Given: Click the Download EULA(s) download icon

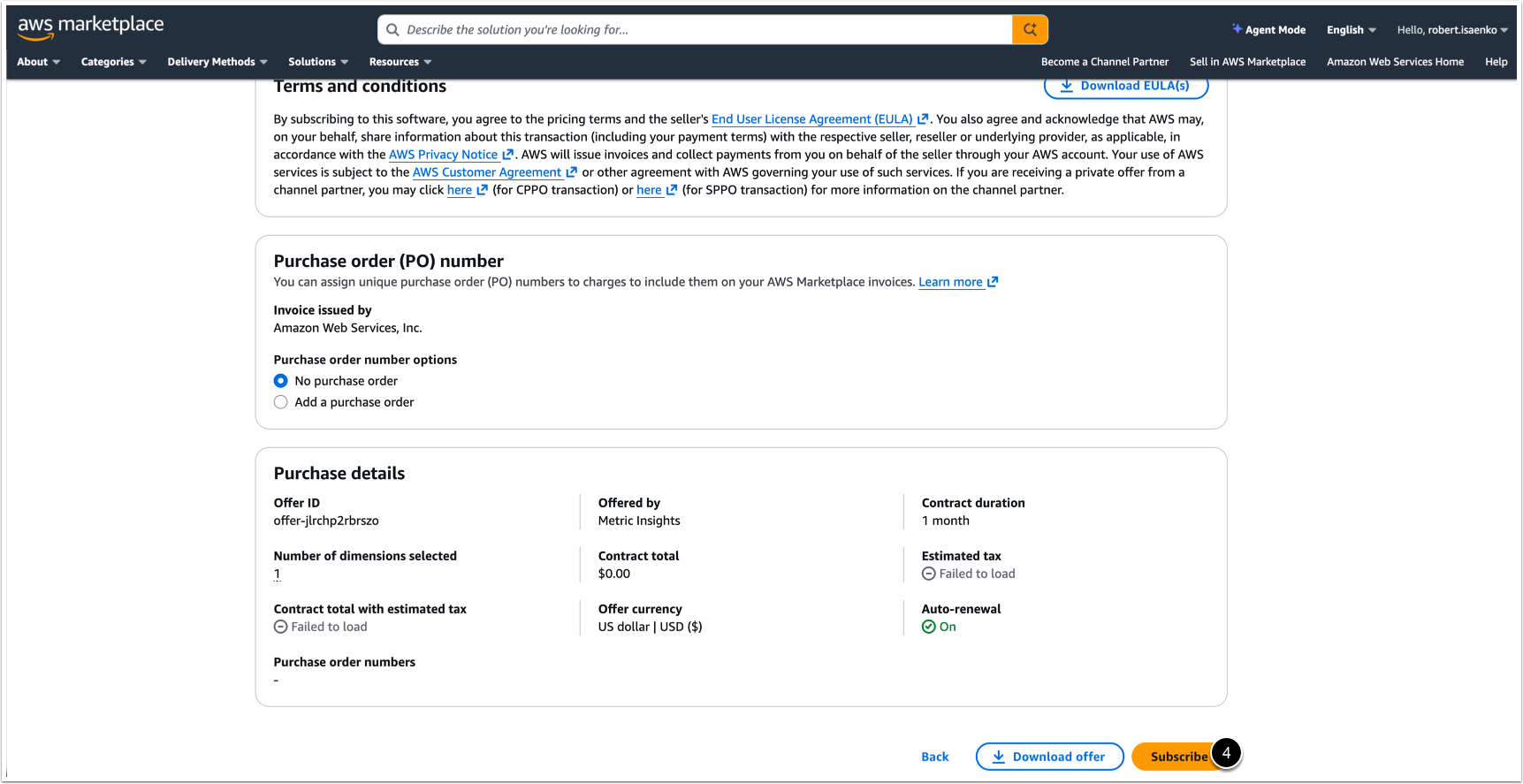Looking at the screenshot, I should coord(1067,86).
